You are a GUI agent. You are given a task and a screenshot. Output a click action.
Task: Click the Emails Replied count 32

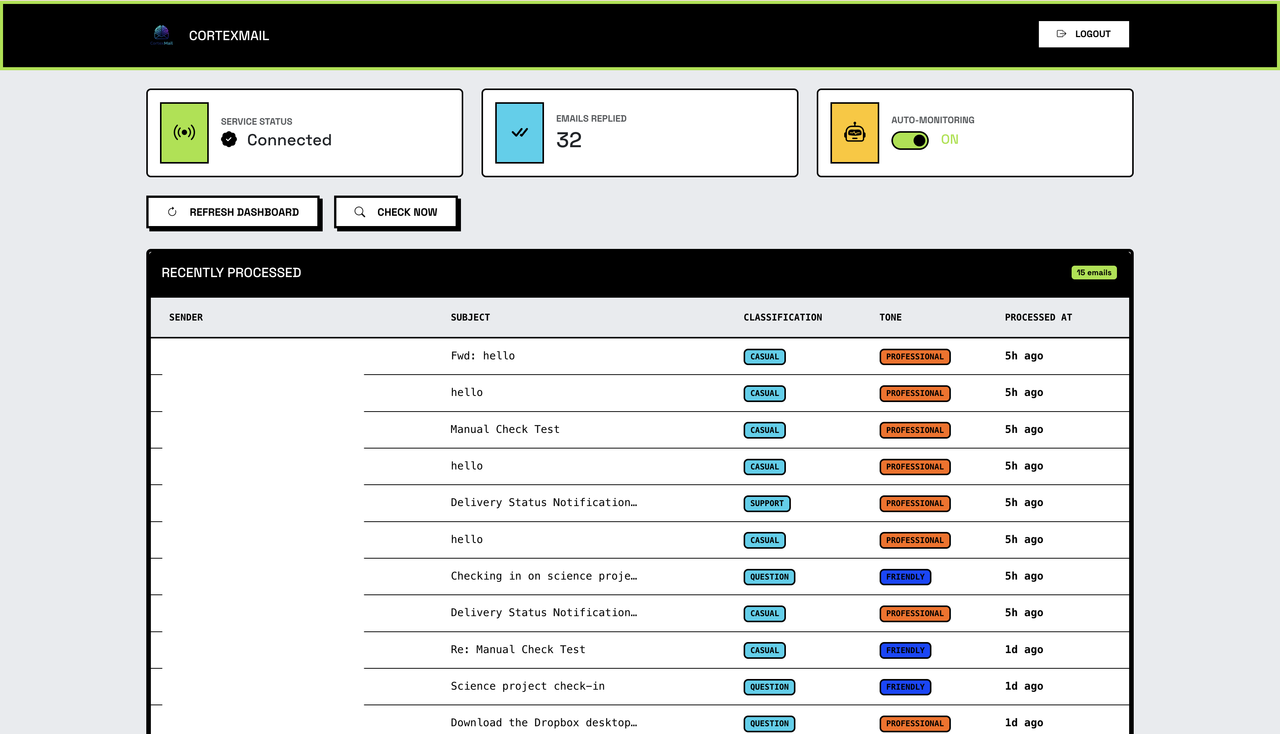pyautogui.click(x=569, y=140)
